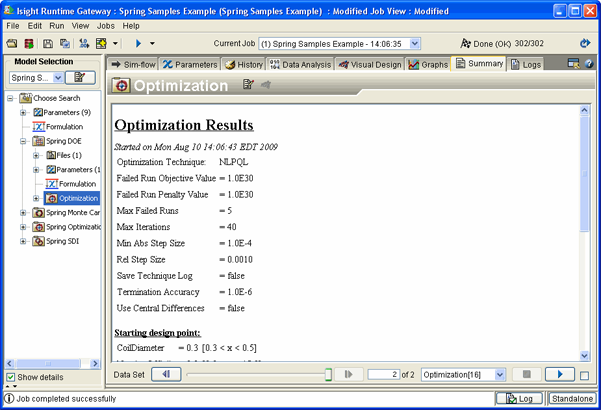The height and width of the screenshot is (410, 601).
Task: Open the Run menu
Action: (57, 26)
